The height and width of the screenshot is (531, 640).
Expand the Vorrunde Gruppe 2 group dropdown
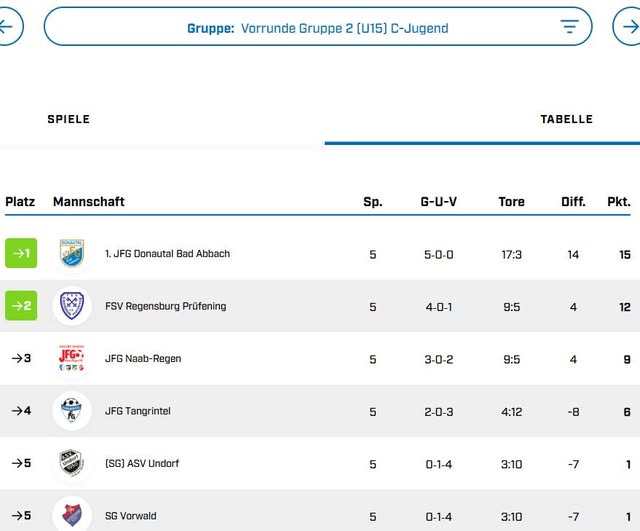(318, 28)
